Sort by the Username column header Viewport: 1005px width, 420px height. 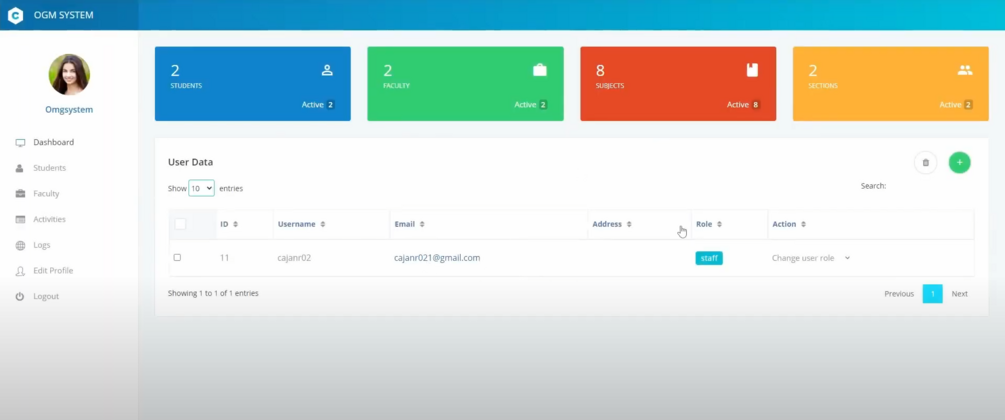point(331,224)
